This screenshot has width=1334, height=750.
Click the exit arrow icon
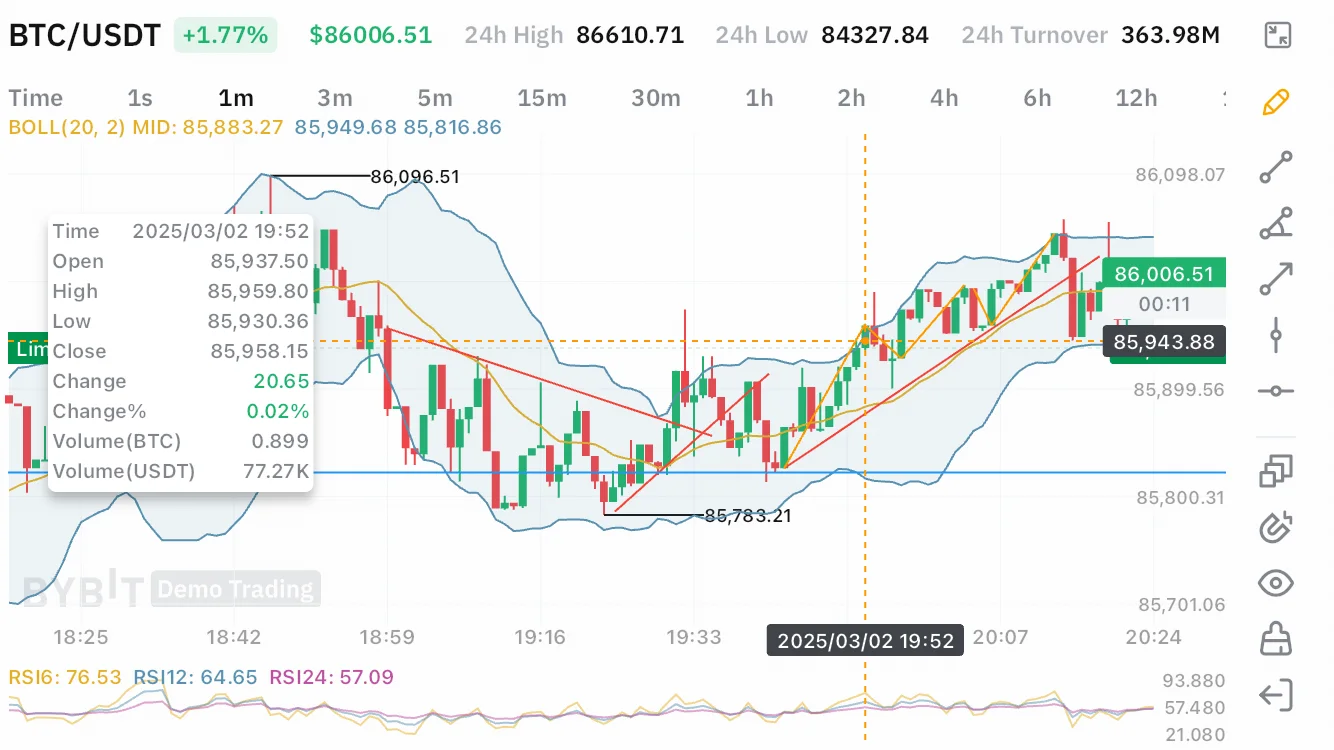pos(1277,695)
